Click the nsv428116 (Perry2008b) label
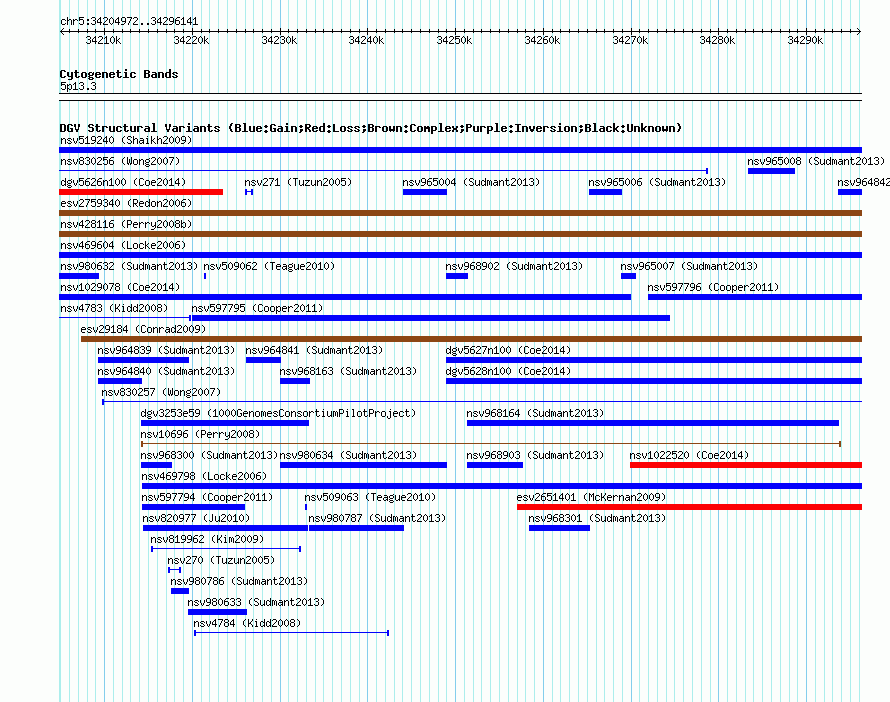This screenshot has width=890, height=702. 126,224
